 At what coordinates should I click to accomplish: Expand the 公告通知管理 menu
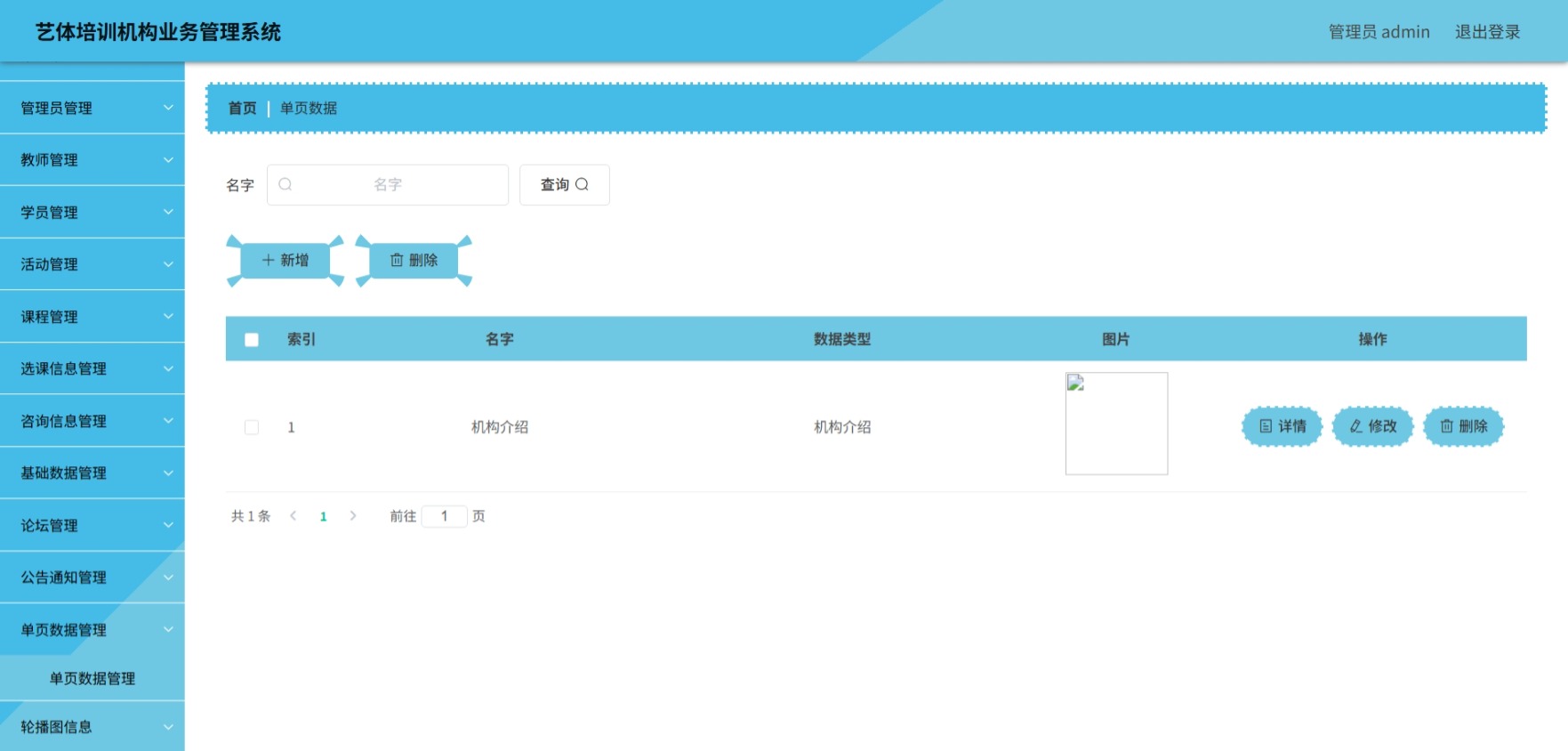92,577
